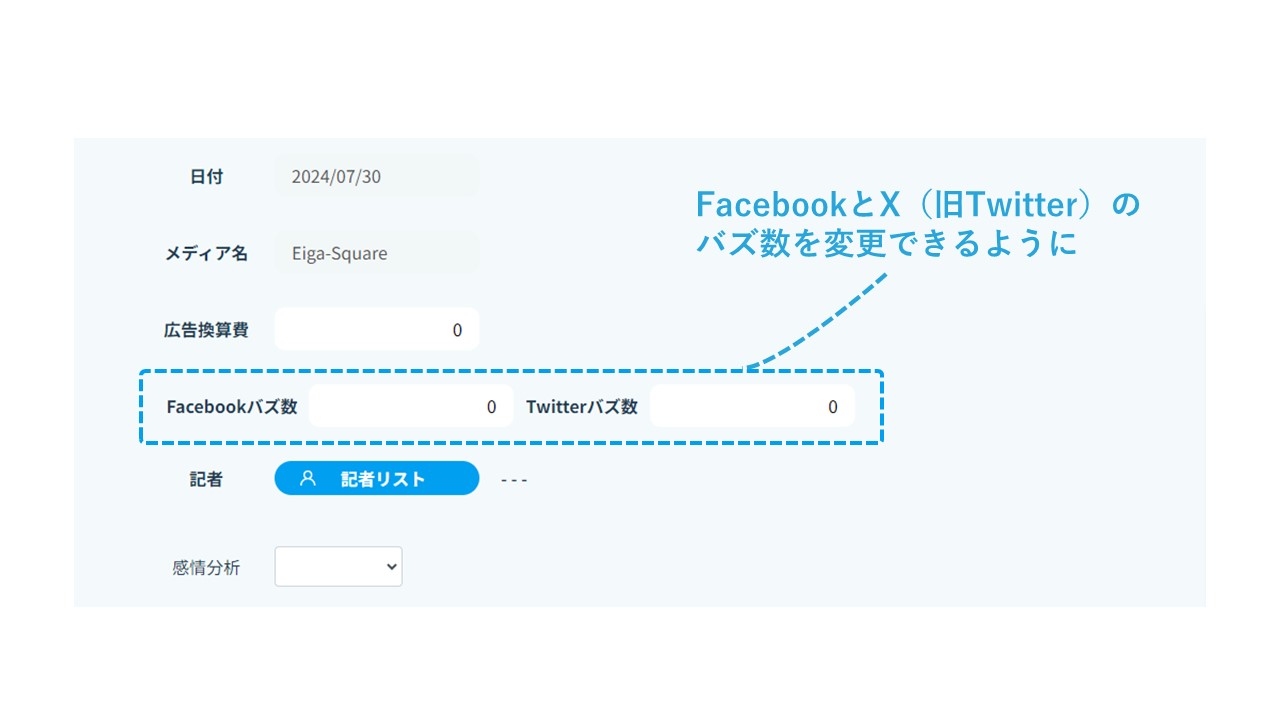
Task: Click the person icon in 記者リスト button
Action: click(x=308, y=479)
